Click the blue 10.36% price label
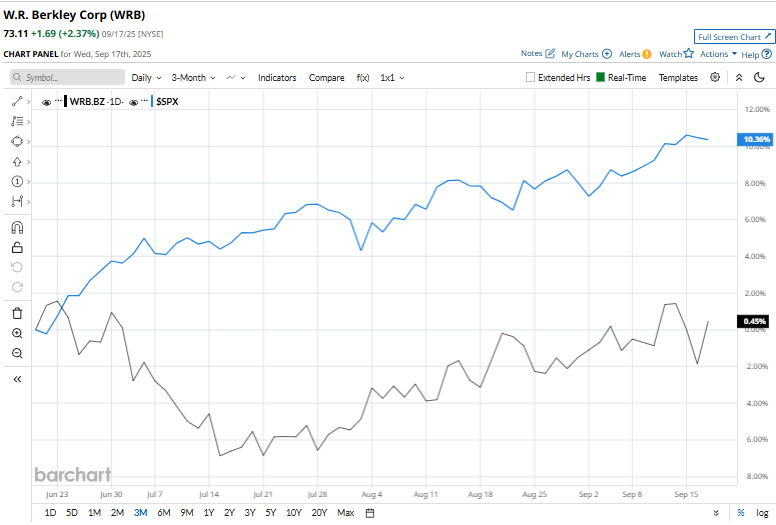The width and height of the screenshot is (776, 525). point(755,140)
